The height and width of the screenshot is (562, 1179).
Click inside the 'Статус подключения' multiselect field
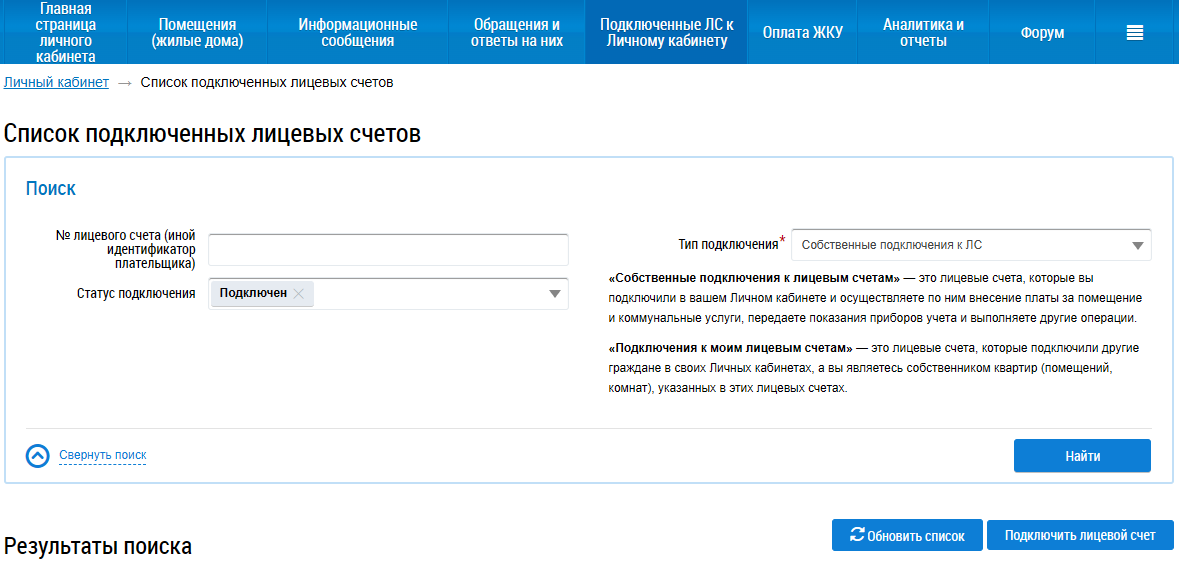point(430,293)
